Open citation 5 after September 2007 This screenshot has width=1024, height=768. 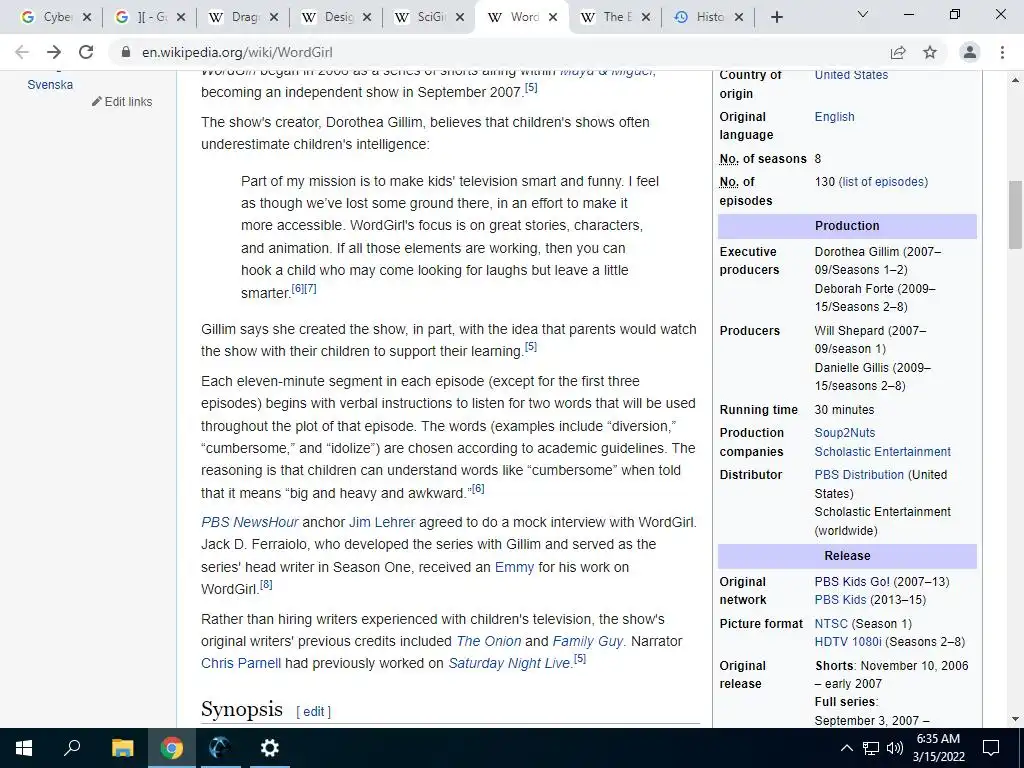[532, 87]
